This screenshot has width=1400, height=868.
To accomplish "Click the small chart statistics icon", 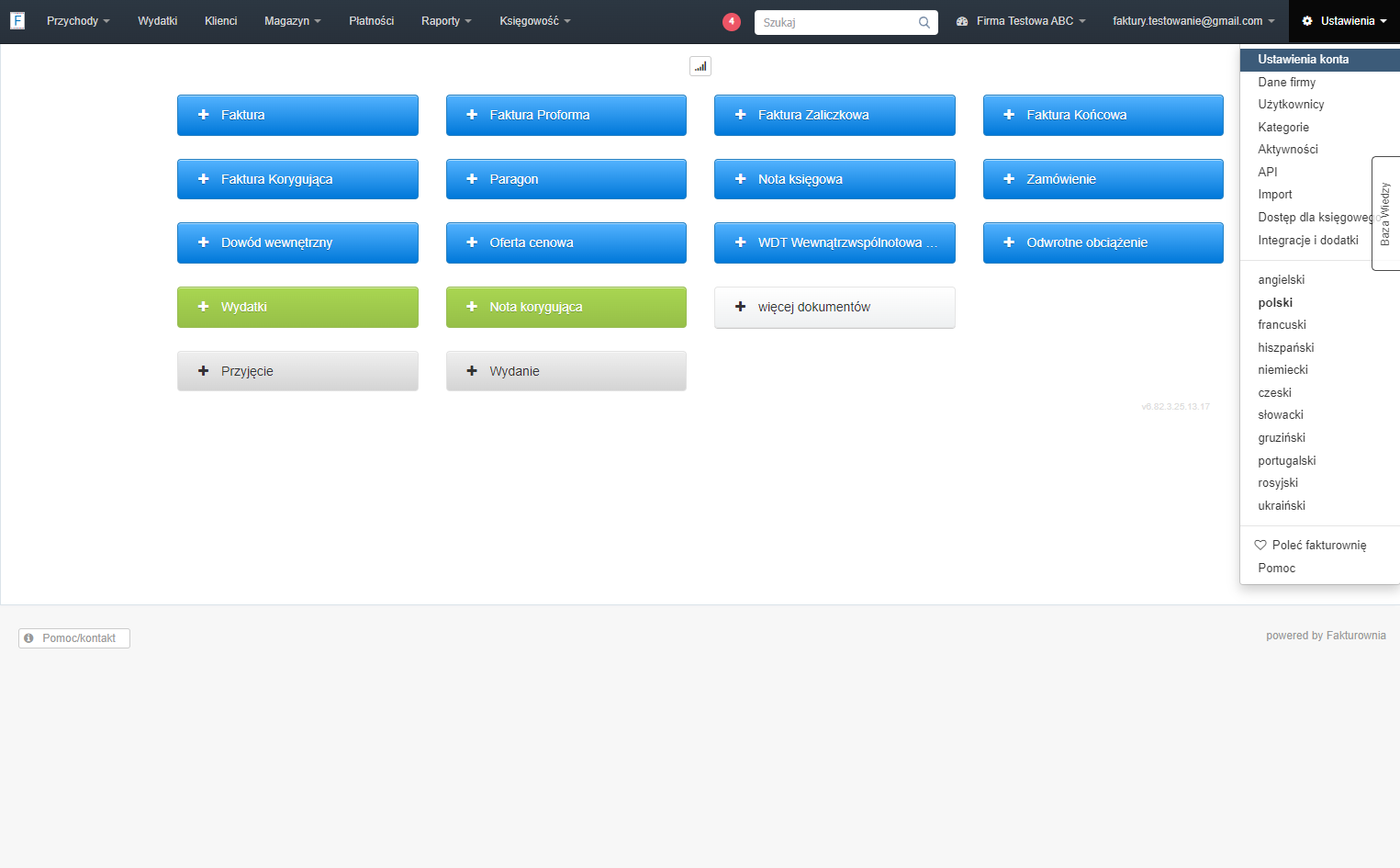I will click(x=700, y=66).
